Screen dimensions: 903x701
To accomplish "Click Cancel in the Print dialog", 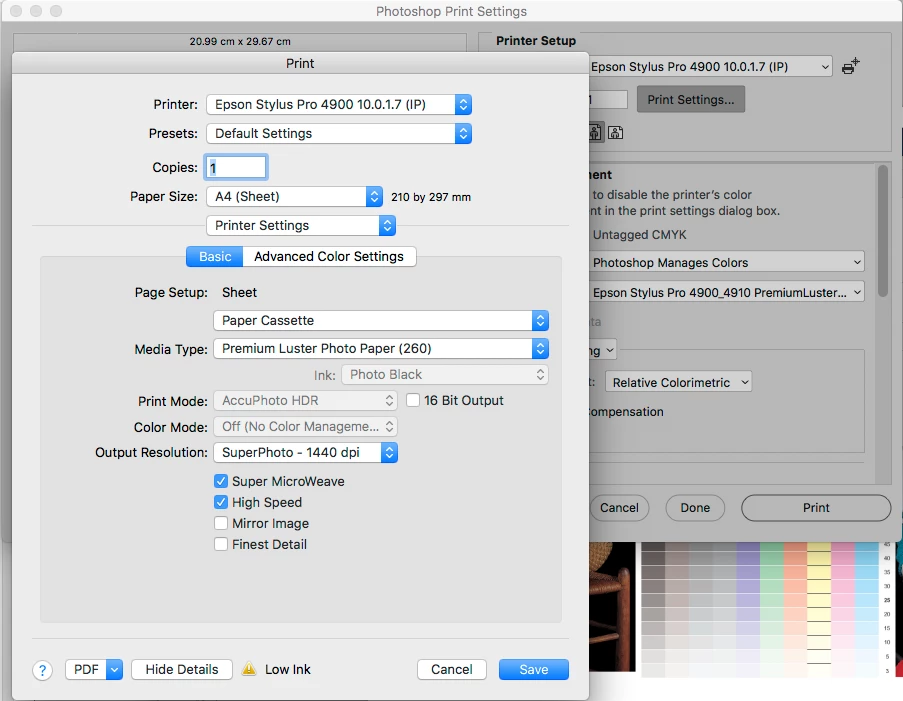I will pyautogui.click(x=452, y=669).
